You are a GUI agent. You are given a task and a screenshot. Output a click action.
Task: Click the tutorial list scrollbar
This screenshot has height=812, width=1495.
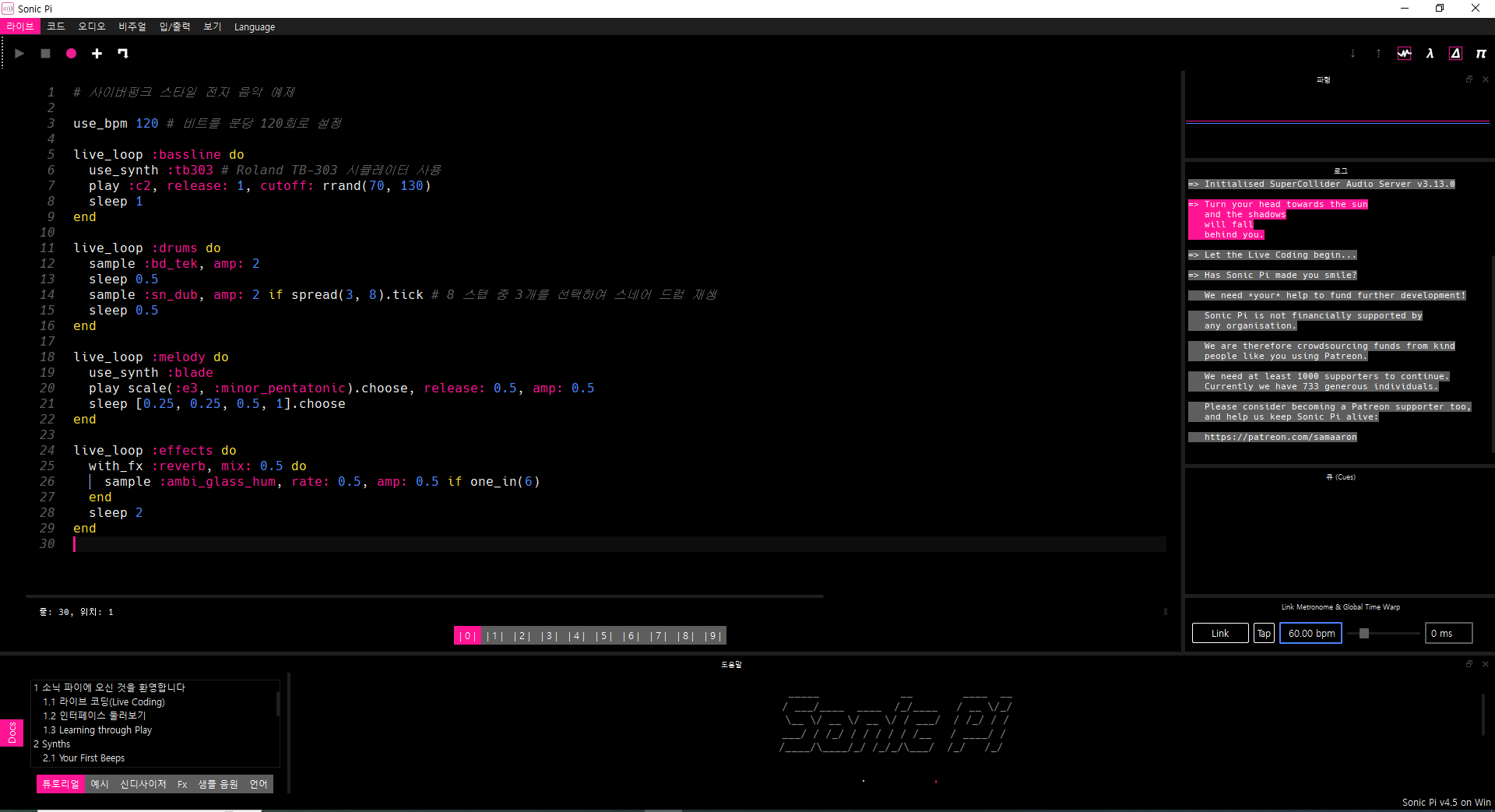point(278,704)
